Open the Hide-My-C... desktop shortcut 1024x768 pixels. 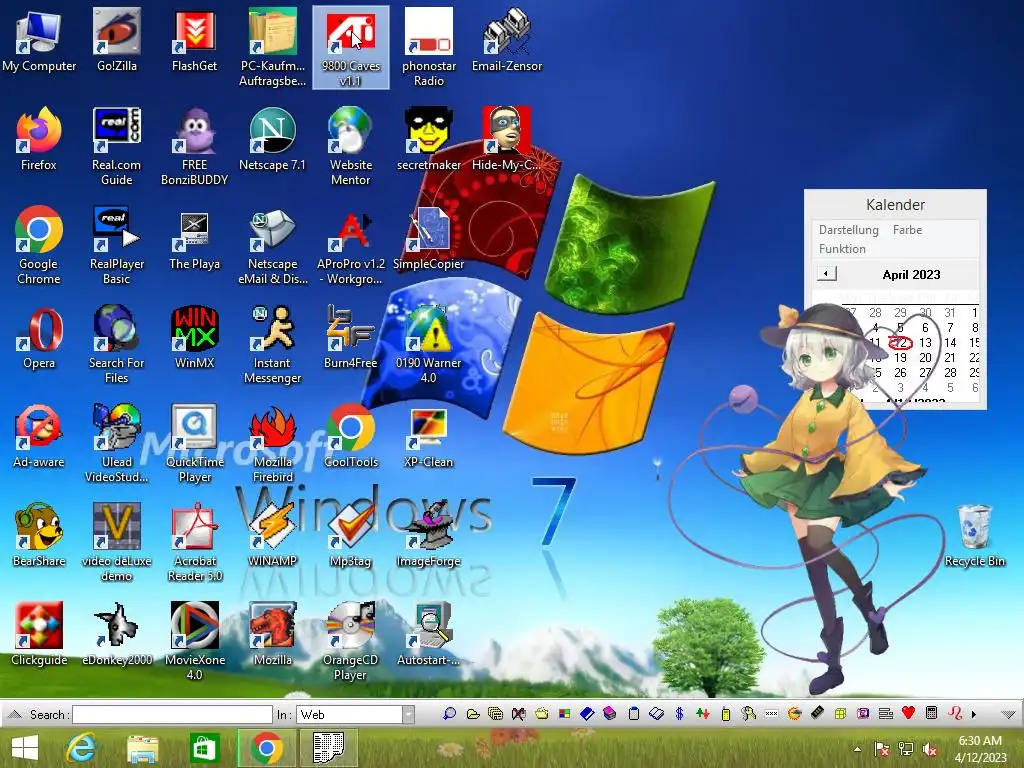click(507, 139)
